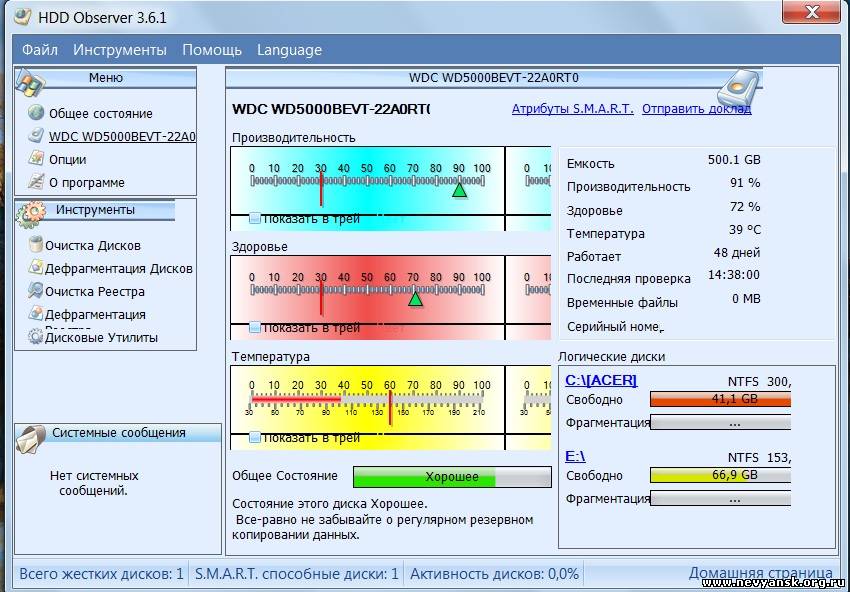Open the Атрибуты S.M.A.R.T. link
This screenshot has height=592, width=850.
[x=572, y=108]
